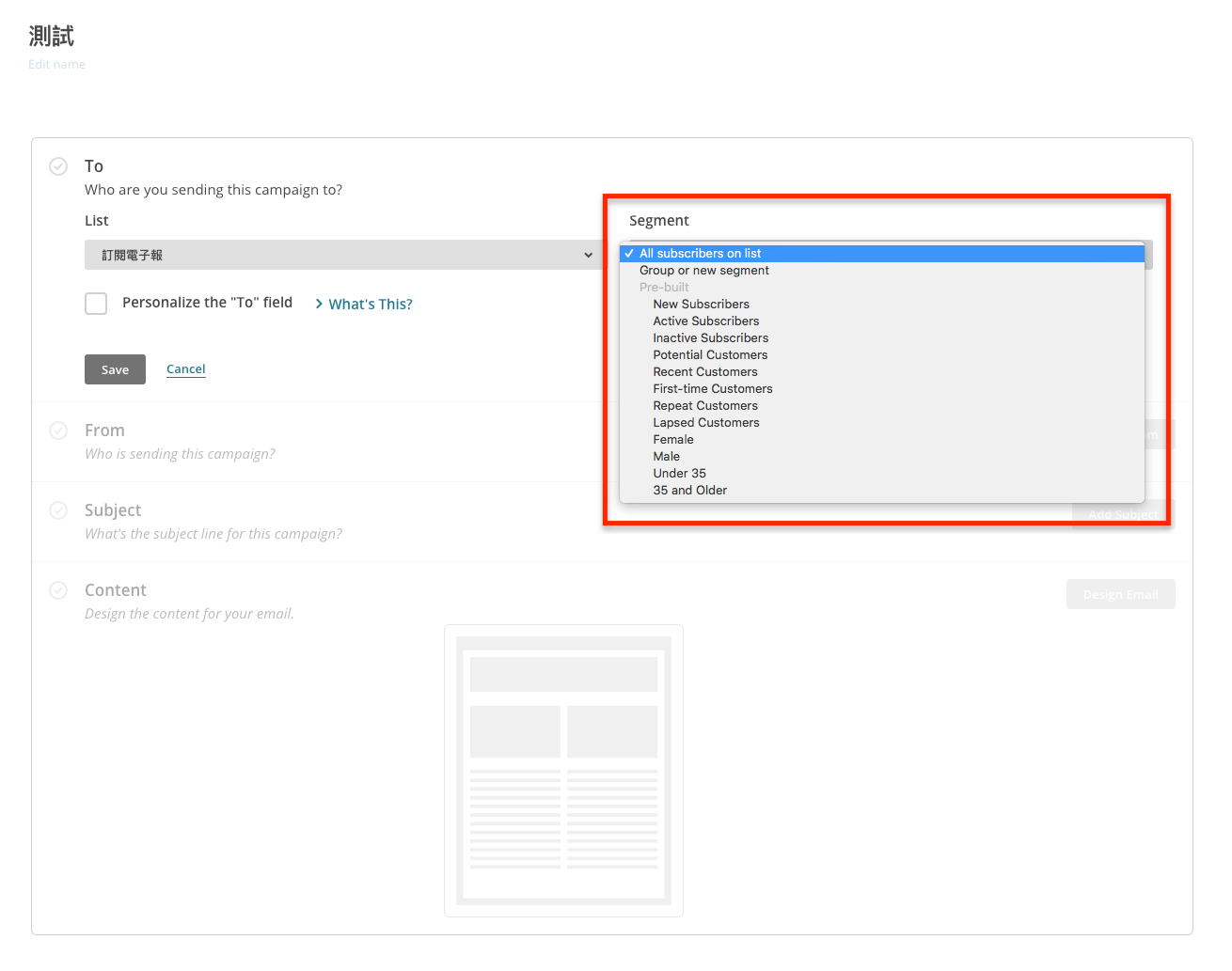Select the Female segment option
The width and height of the screenshot is (1232, 971).
click(673, 440)
